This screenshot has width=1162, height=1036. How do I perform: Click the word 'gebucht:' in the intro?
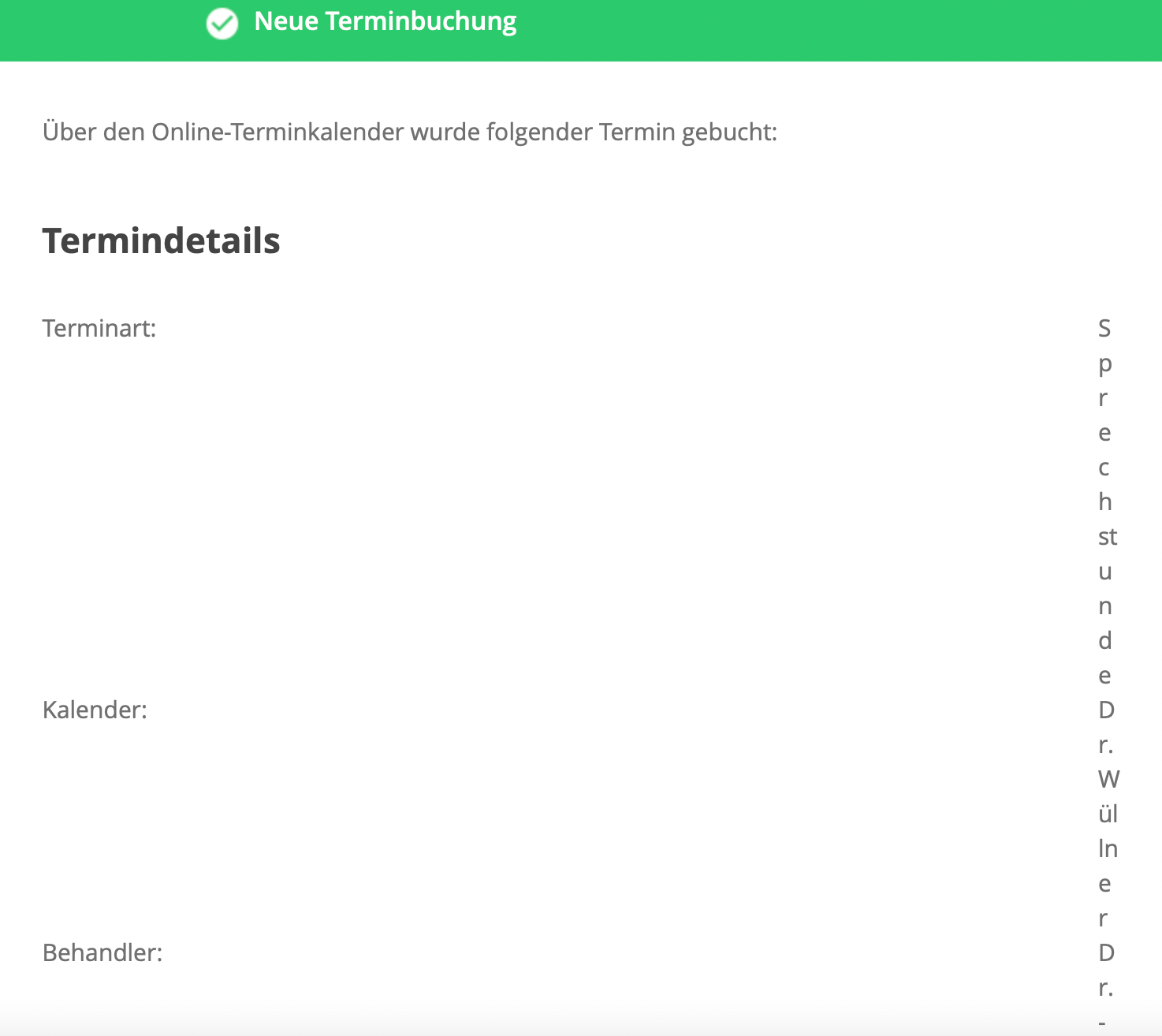click(x=729, y=132)
